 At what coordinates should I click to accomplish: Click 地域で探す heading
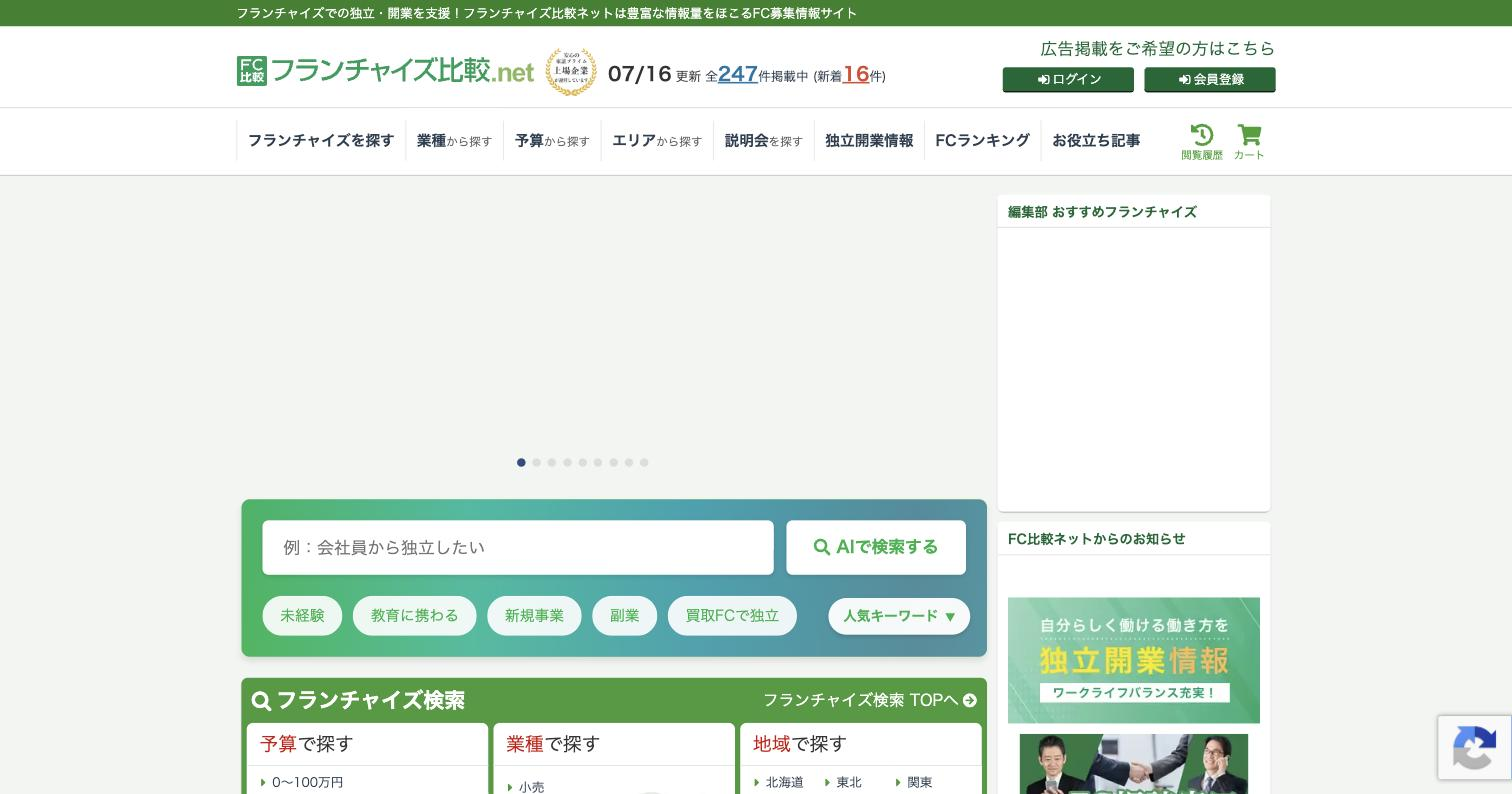(800, 744)
